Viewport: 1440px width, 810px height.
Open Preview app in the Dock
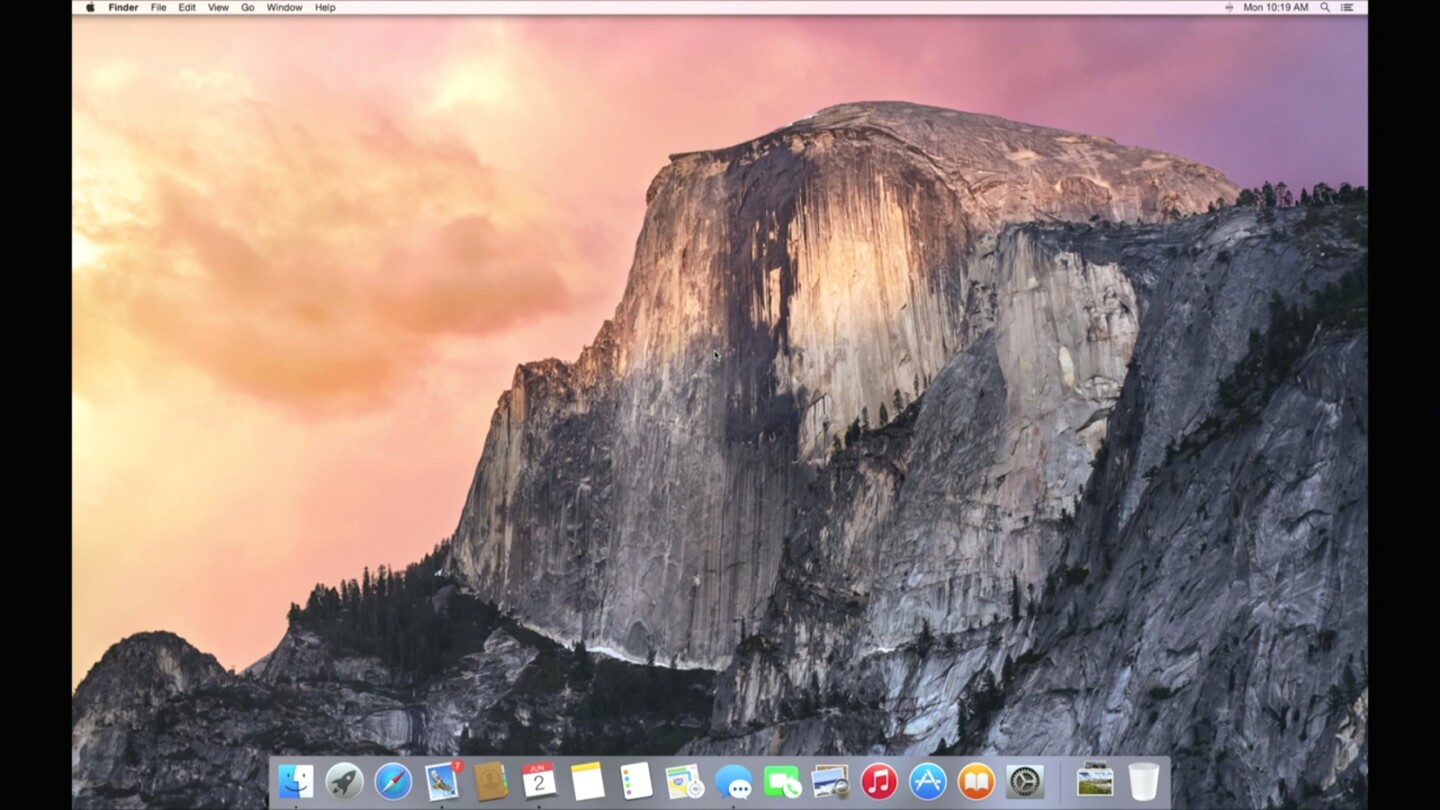pos(831,781)
